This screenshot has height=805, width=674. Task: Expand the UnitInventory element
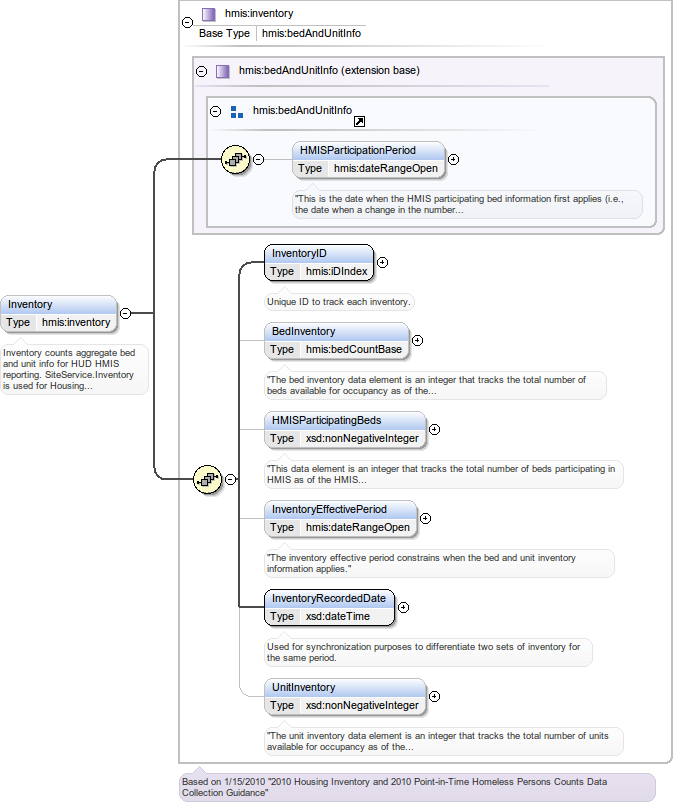click(x=434, y=696)
